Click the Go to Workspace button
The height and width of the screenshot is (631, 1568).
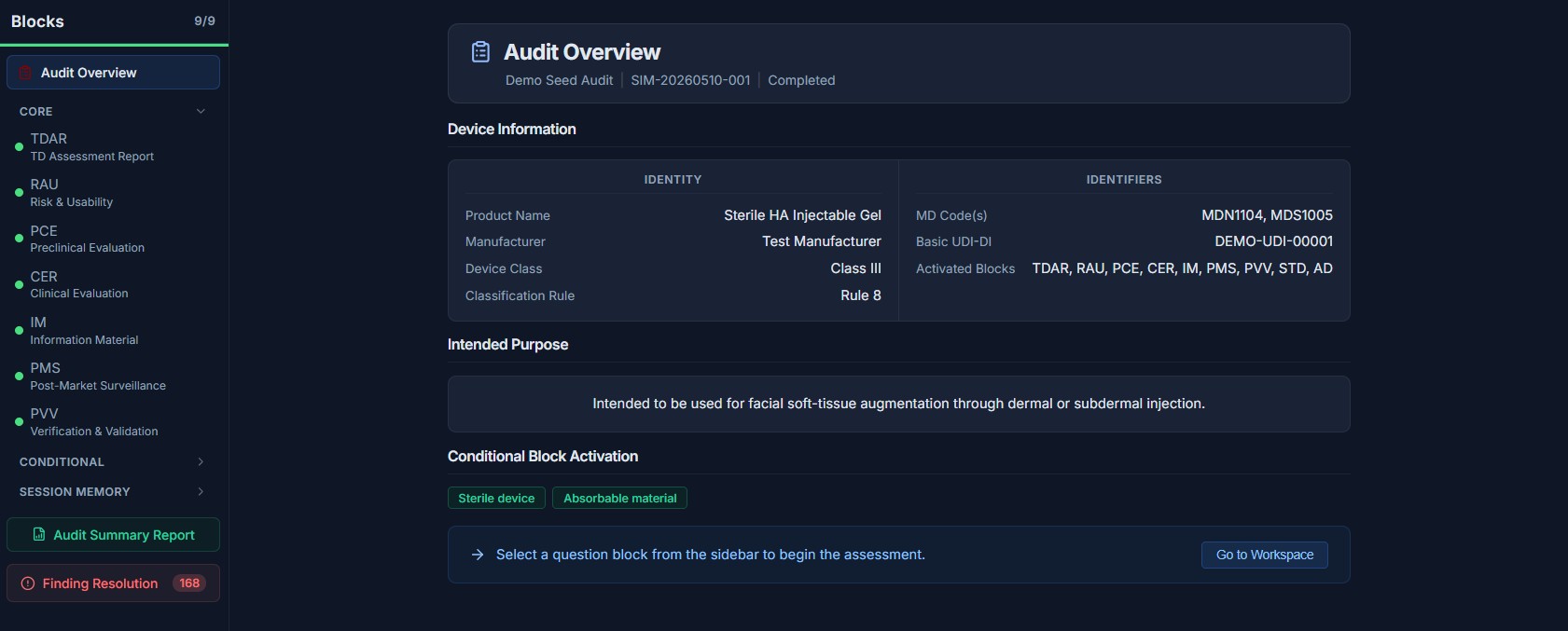tap(1265, 555)
